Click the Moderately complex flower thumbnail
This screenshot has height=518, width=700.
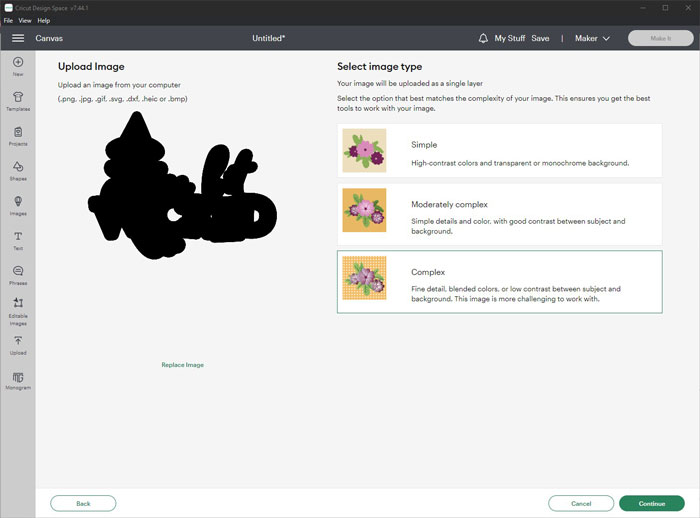coord(364,210)
